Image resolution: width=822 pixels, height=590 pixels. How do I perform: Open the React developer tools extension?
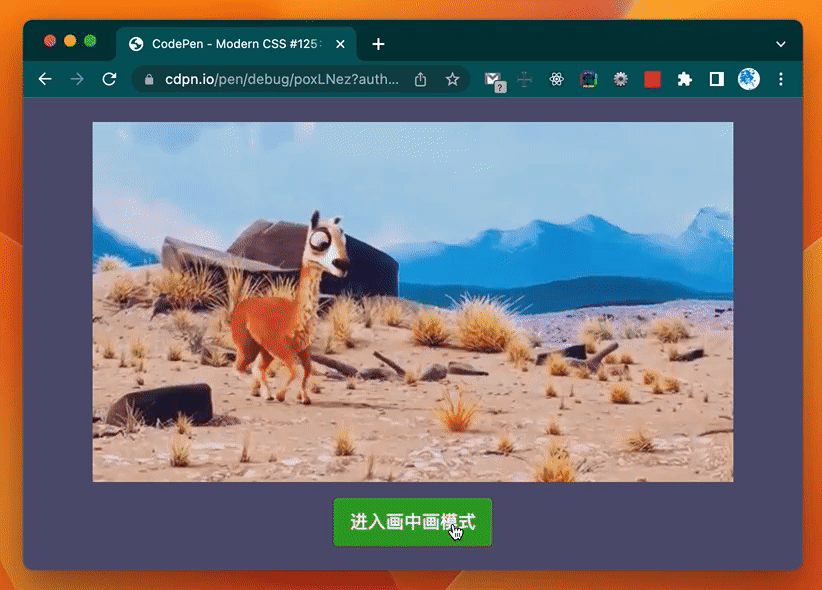(556, 79)
